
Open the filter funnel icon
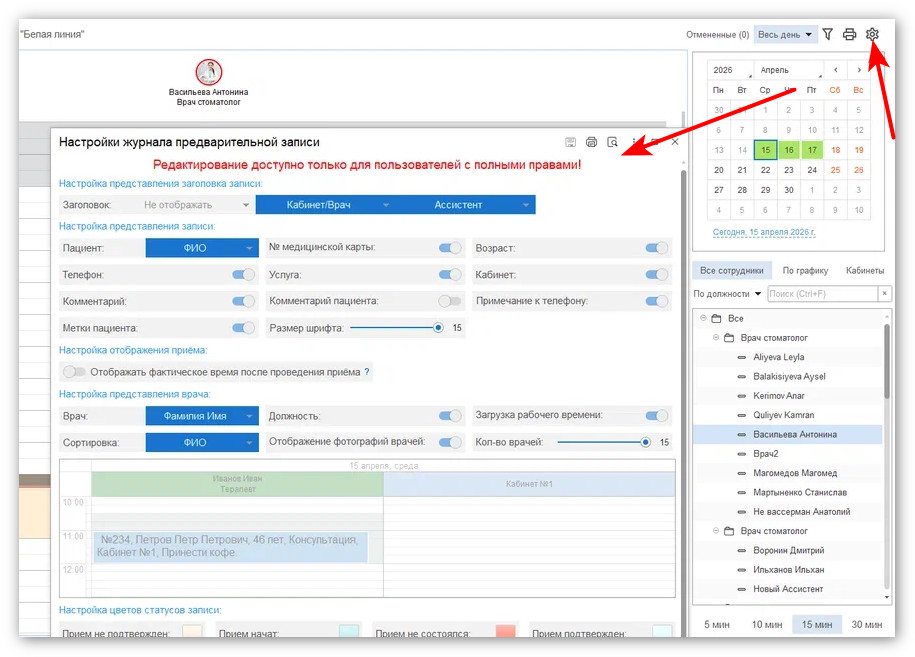[x=828, y=34]
